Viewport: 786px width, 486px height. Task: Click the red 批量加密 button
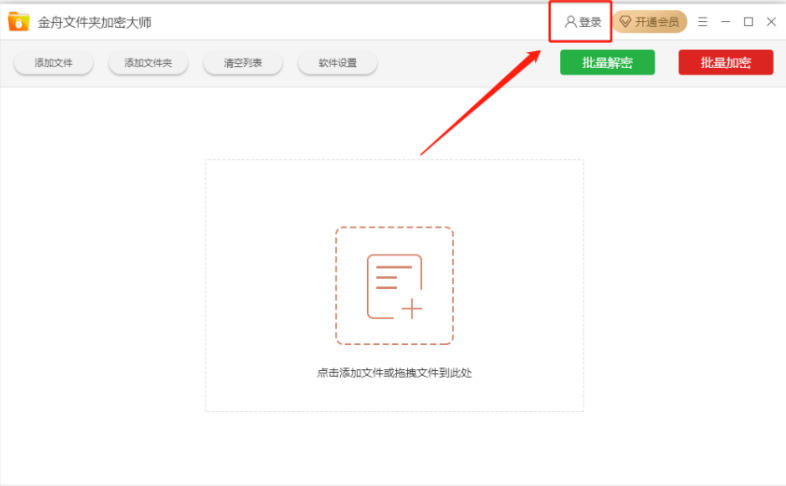(x=726, y=63)
